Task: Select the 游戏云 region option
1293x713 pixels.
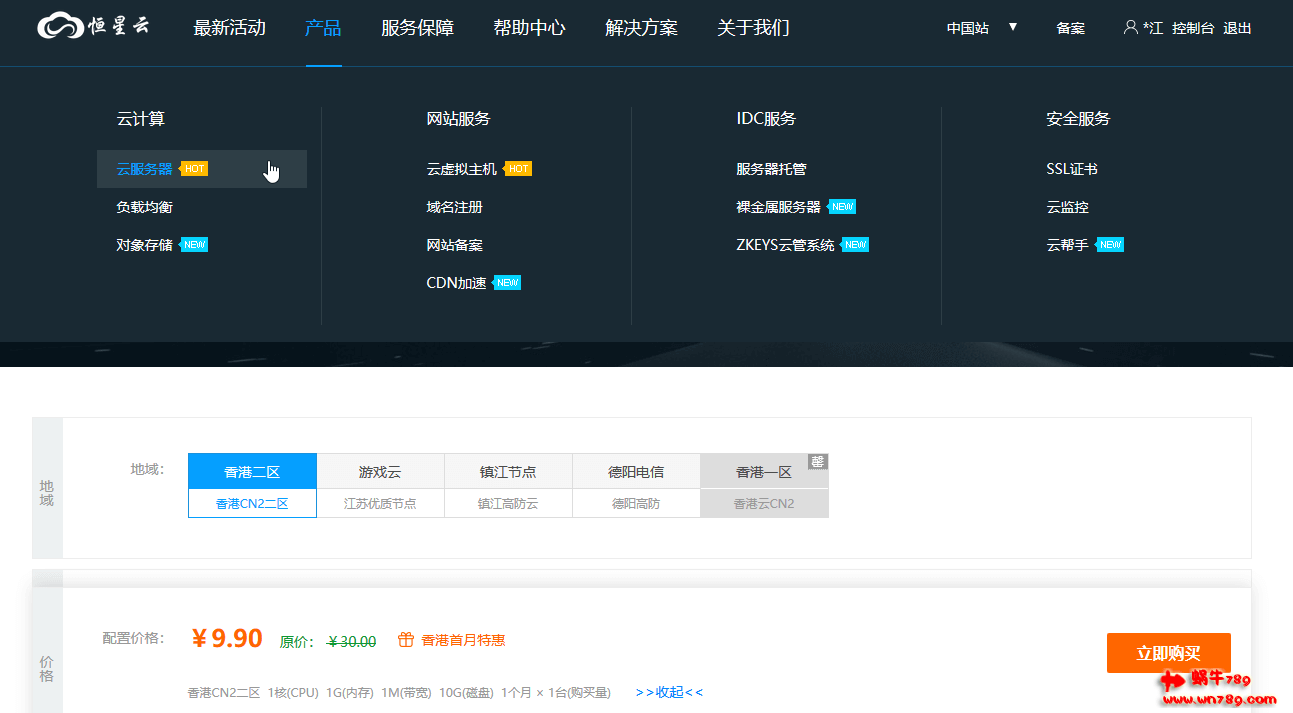Action: coord(380,471)
